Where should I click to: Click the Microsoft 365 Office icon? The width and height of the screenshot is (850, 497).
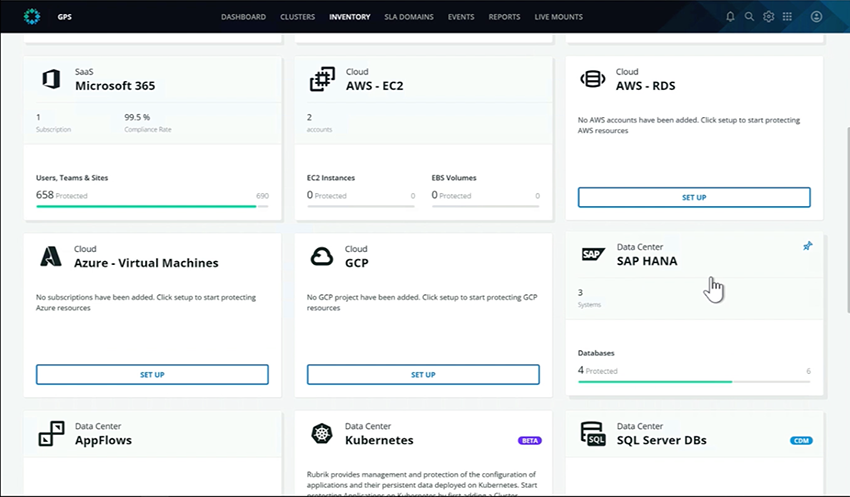51,79
